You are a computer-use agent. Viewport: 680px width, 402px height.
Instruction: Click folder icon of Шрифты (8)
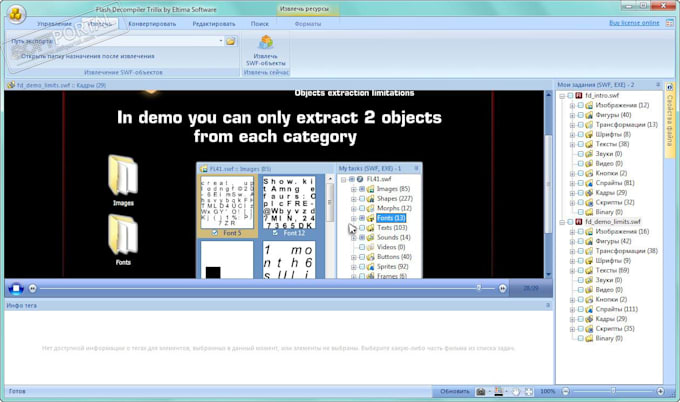pyautogui.click(x=589, y=134)
